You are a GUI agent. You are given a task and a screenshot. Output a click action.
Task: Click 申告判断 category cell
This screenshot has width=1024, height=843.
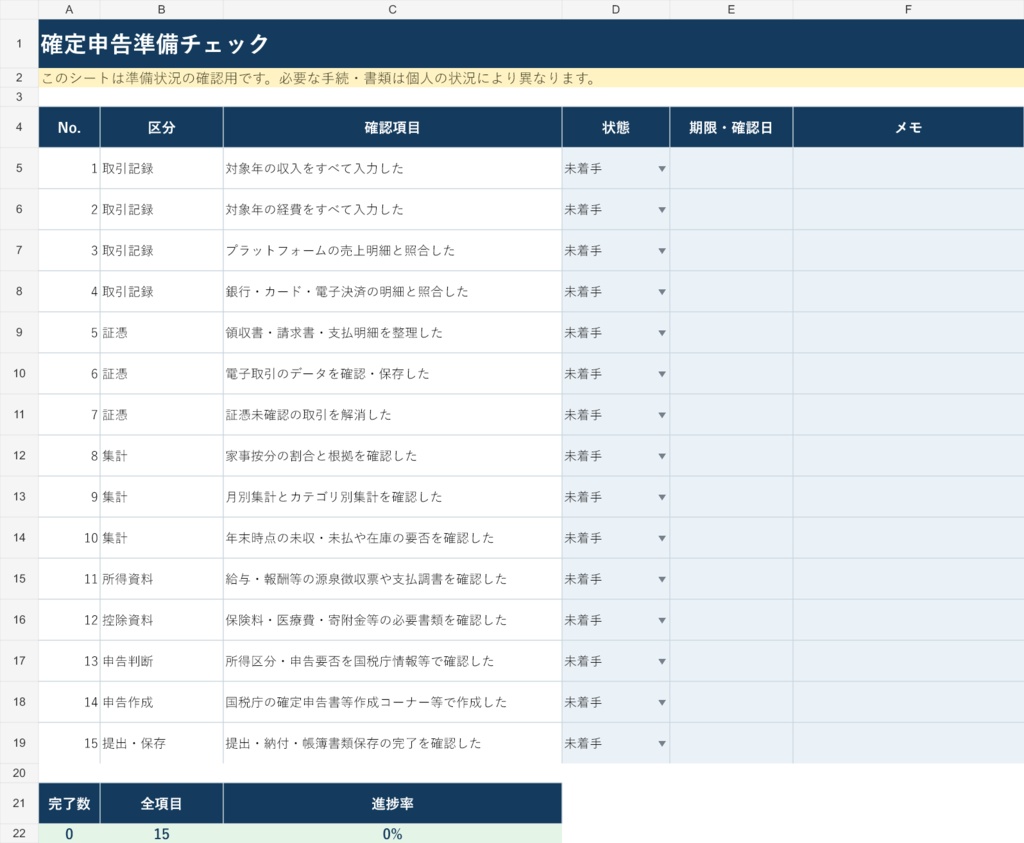pos(161,661)
